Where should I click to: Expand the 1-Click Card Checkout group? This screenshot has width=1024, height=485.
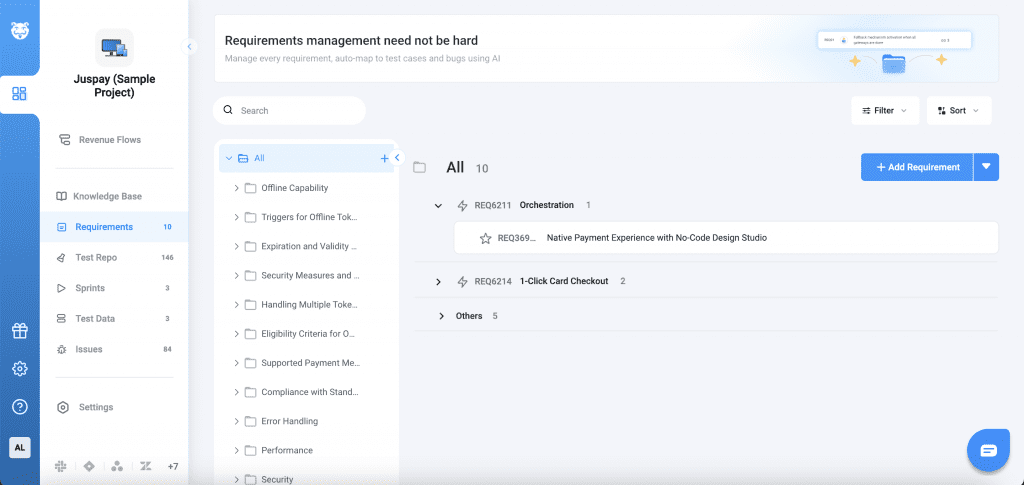point(438,282)
